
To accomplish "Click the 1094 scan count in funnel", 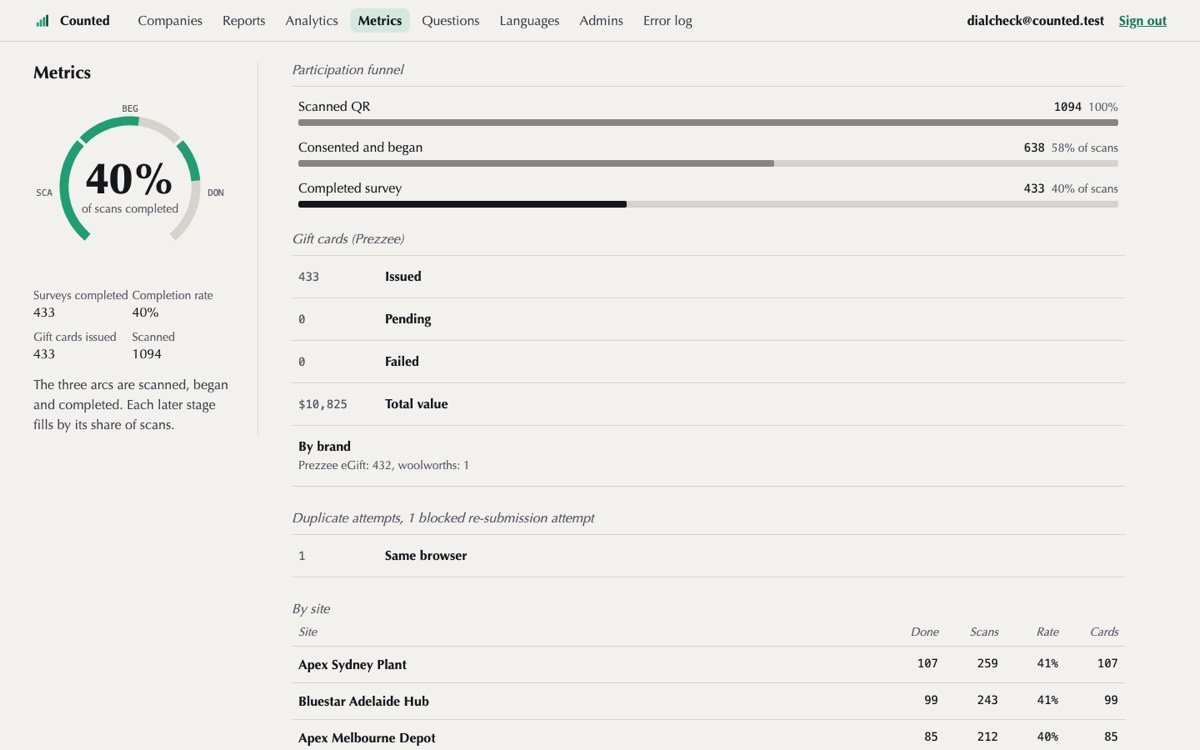I will tap(1067, 106).
